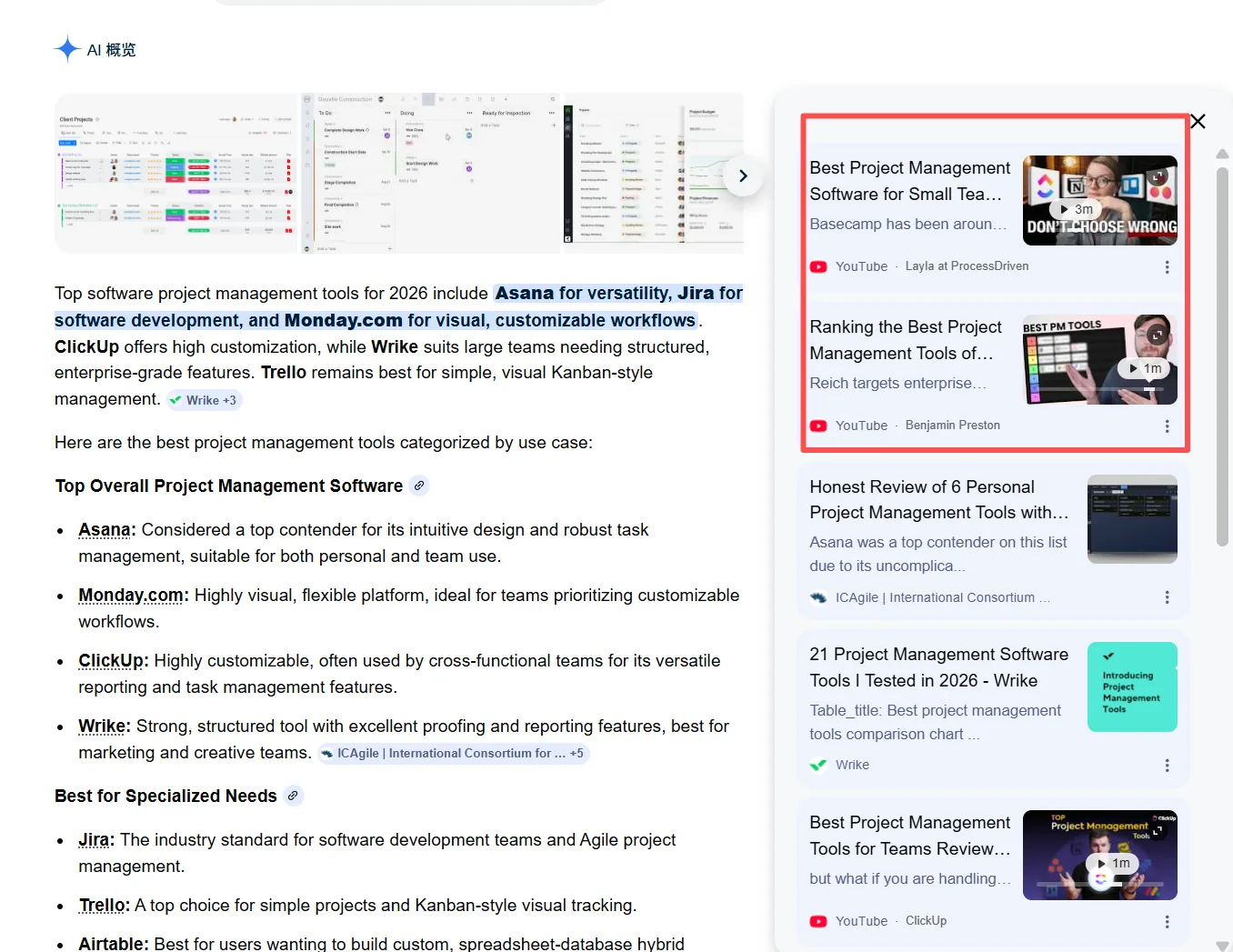Play the Don't Choose Wrong video thumbnail
Screen dimensions: 1233x952
pyautogui.click(x=1100, y=200)
